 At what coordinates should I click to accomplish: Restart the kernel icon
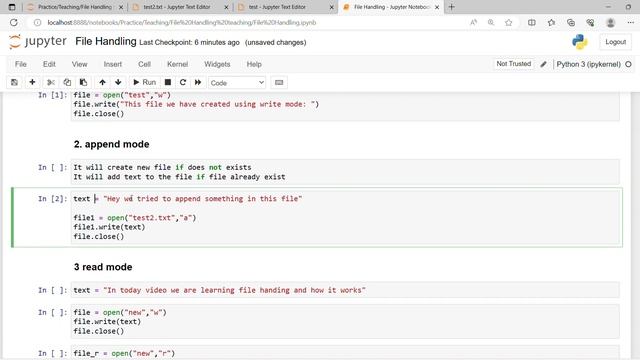pos(183,82)
